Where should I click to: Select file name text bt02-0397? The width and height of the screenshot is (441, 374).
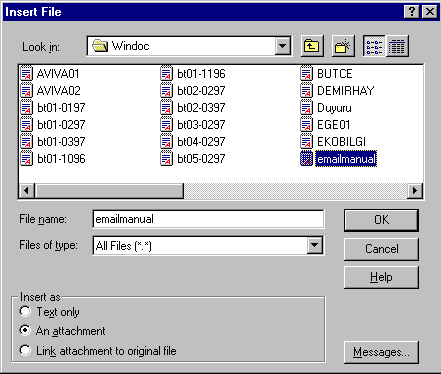201,108
